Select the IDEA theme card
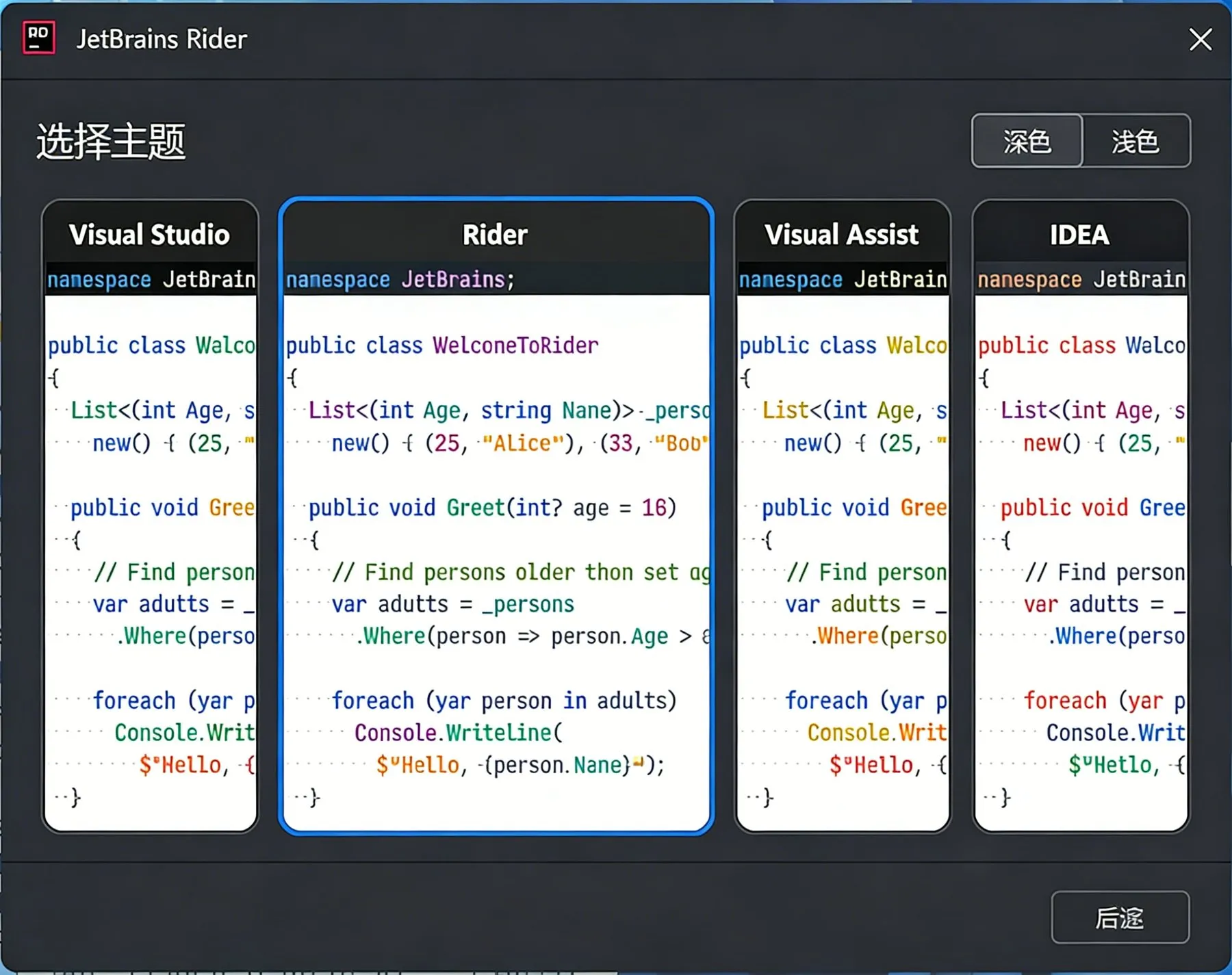The image size is (1232, 975). coord(1080,517)
